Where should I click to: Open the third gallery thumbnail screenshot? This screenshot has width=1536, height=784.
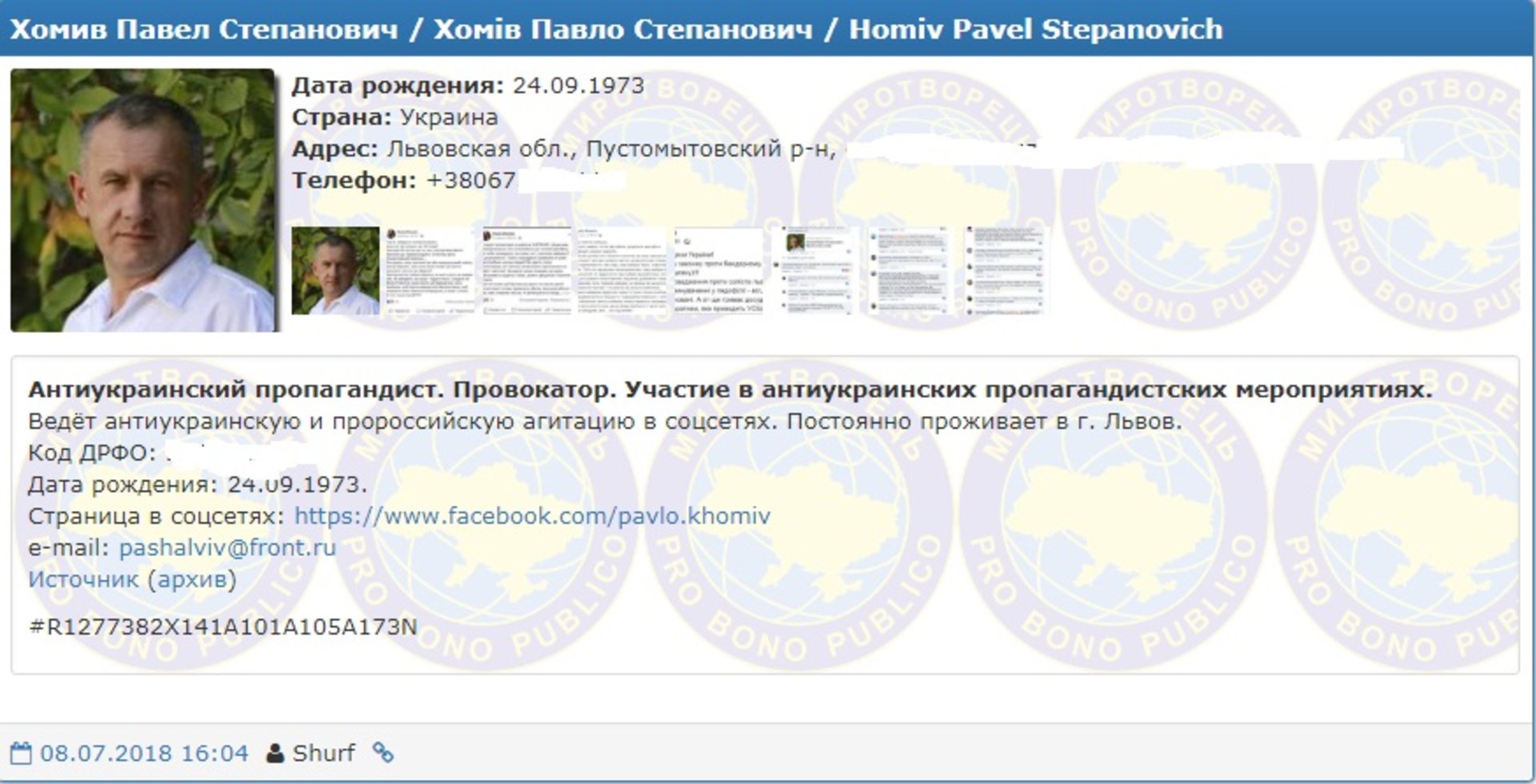click(527, 270)
